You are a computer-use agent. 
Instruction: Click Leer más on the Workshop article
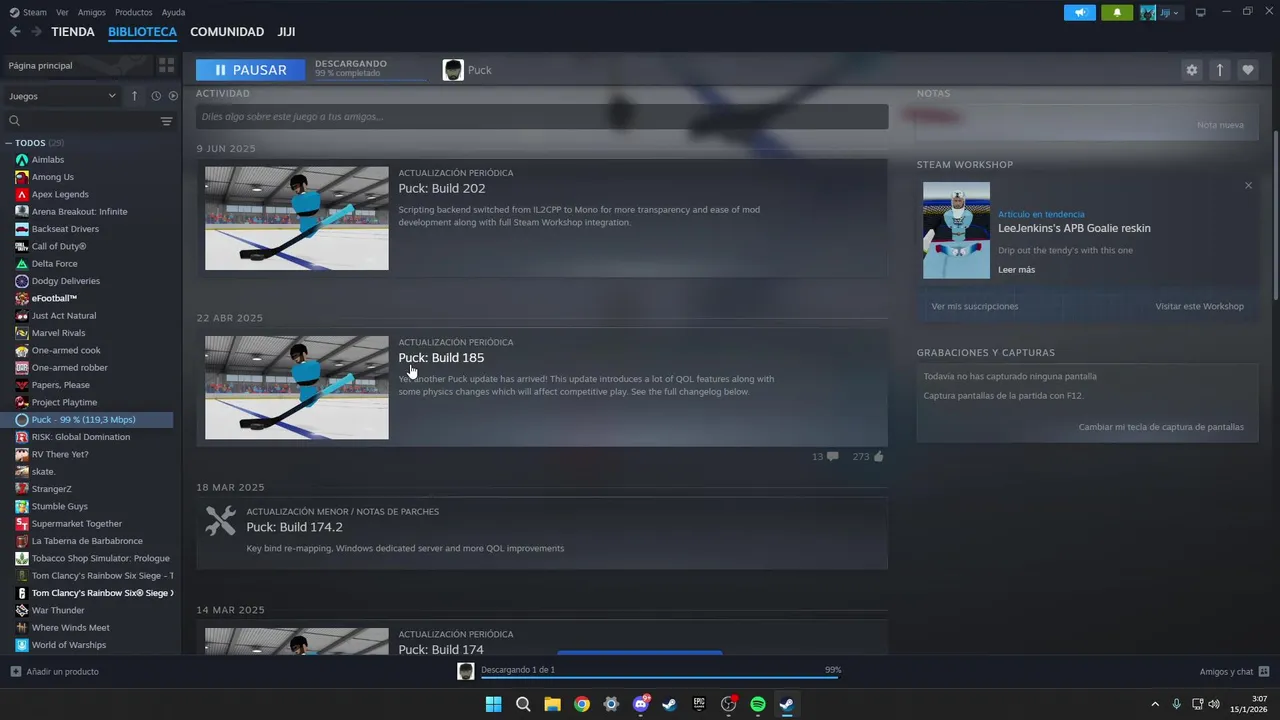click(x=1016, y=270)
